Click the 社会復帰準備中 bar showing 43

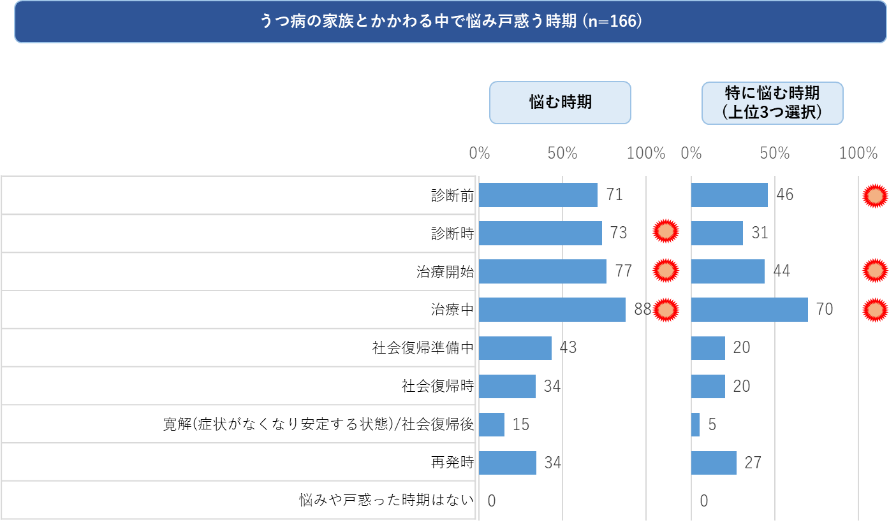pyautogui.click(x=515, y=348)
